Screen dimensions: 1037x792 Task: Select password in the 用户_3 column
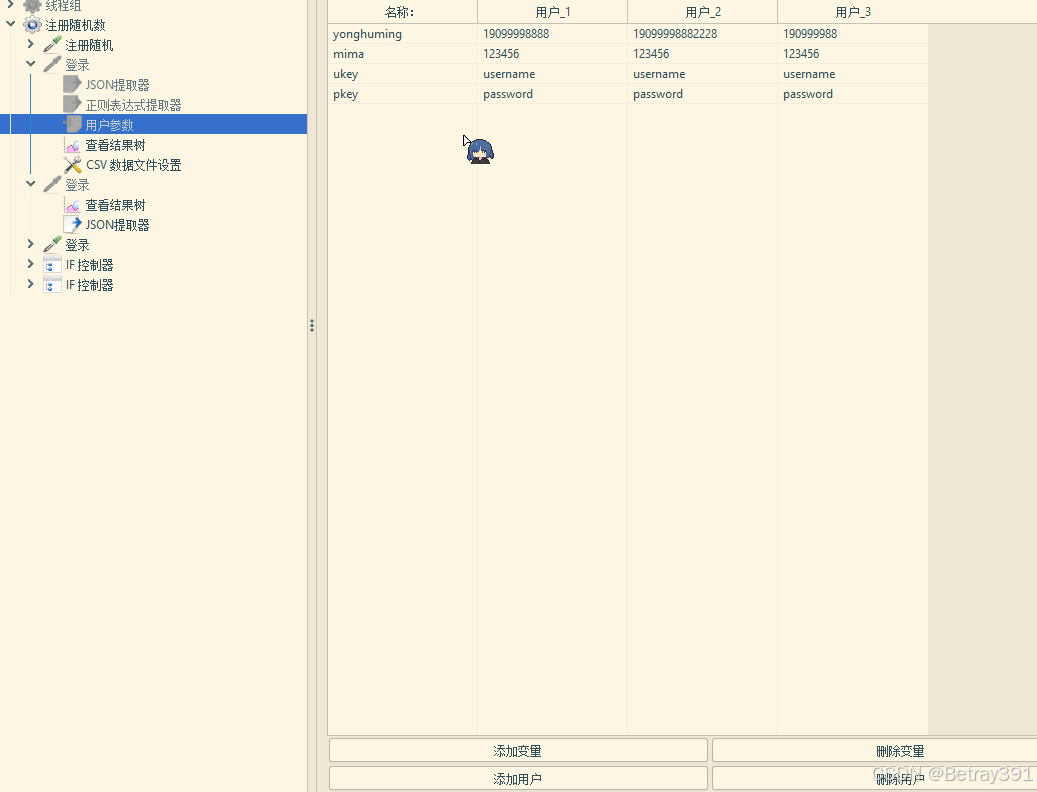852,94
